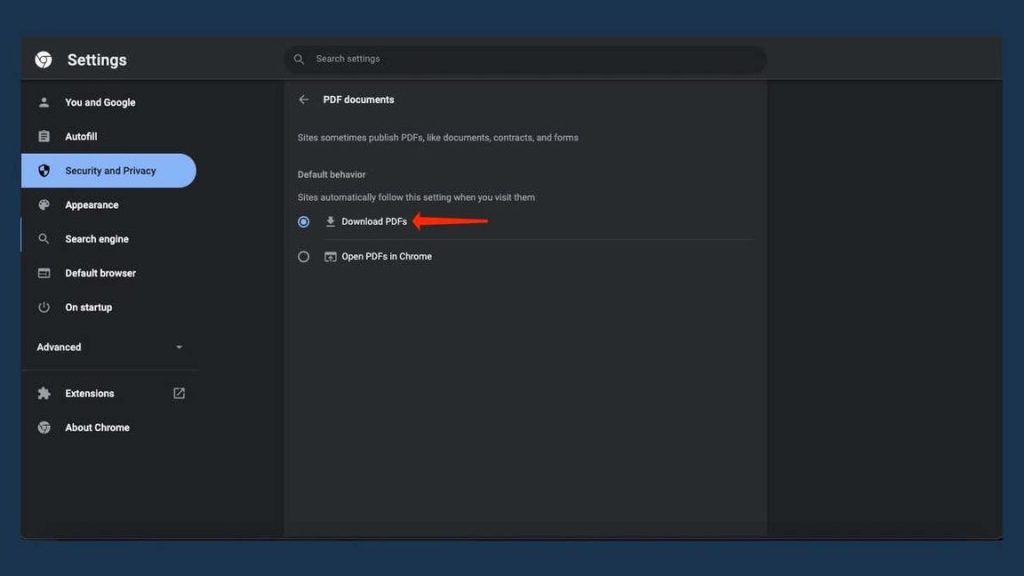1024x576 pixels.
Task: Click the On startup power icon
Action: tap(44, 307)
